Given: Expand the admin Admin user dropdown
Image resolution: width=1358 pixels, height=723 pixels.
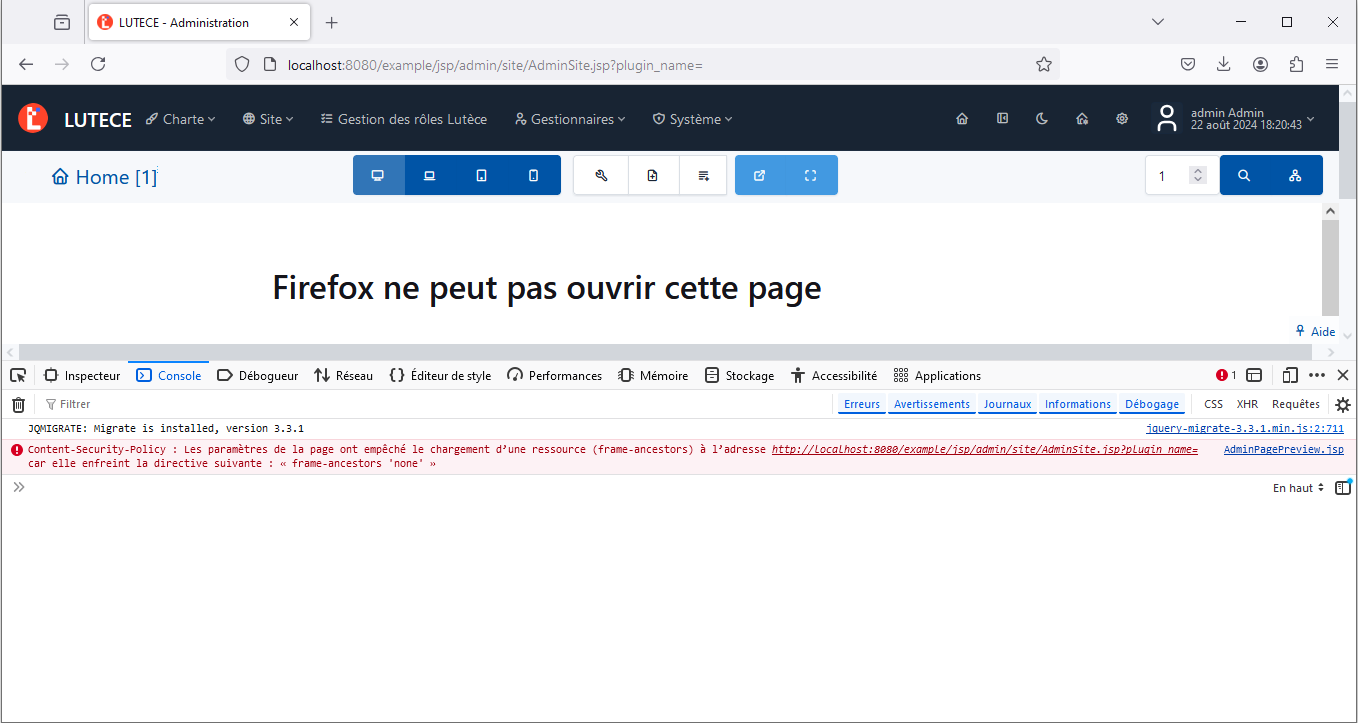Looking at the screenshot, I should coord(1240,118).
